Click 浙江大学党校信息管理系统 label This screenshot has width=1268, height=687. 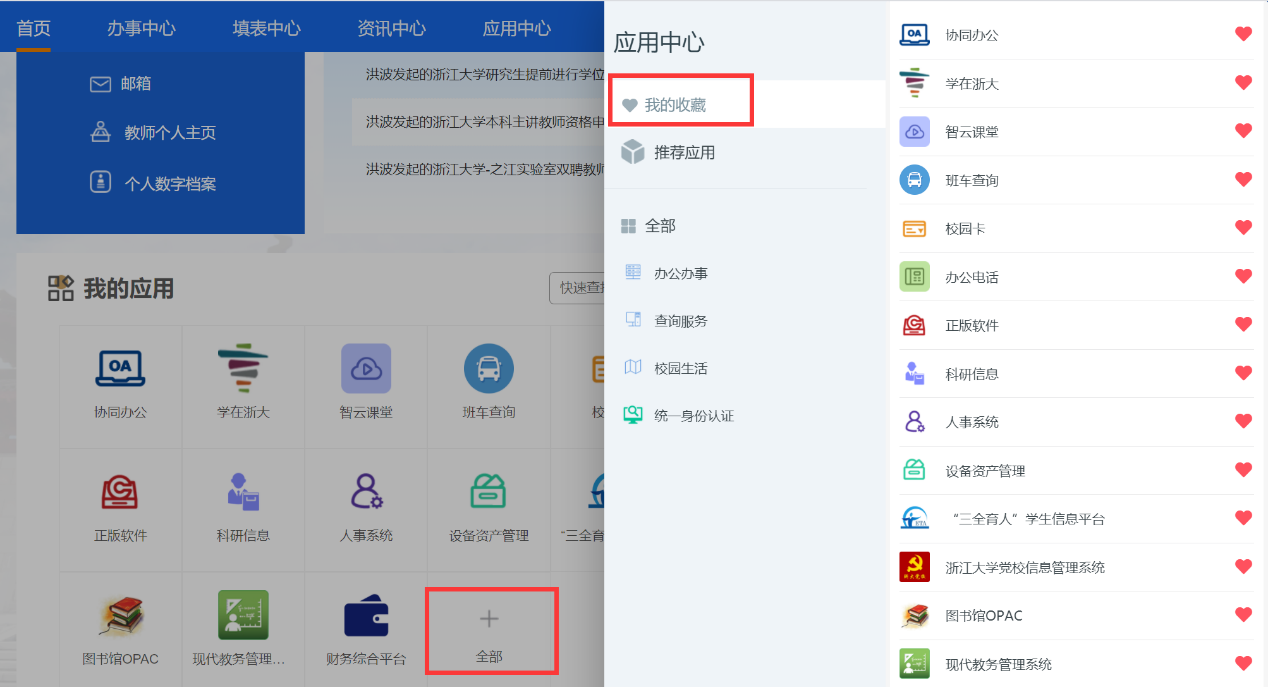tap(1025, 567)
